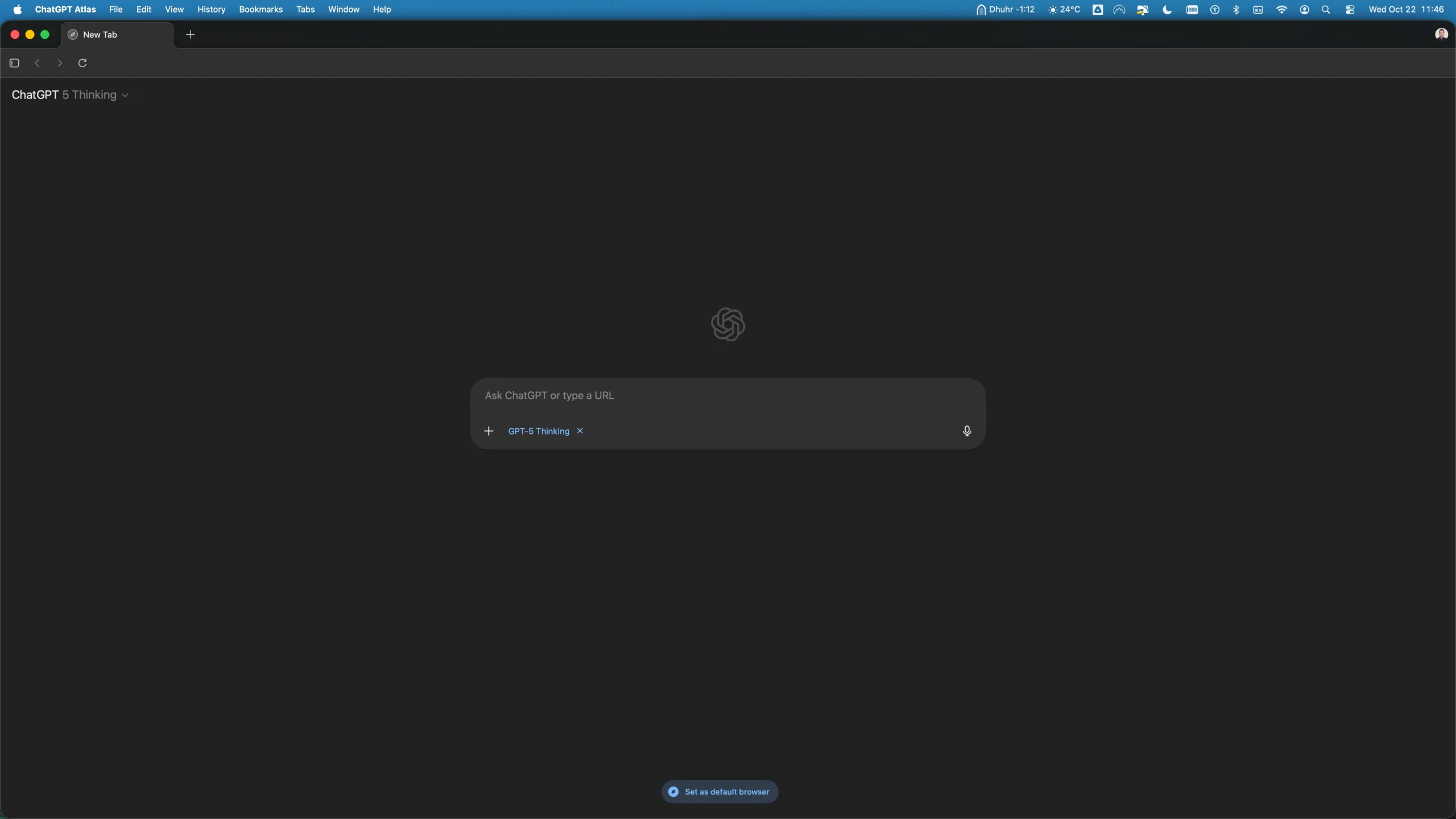Image resolution: width=1456 pixels, height=819 pixels.
Task: Click the GPT-5 Thinking label in composer
Action: tap(538, 431)
